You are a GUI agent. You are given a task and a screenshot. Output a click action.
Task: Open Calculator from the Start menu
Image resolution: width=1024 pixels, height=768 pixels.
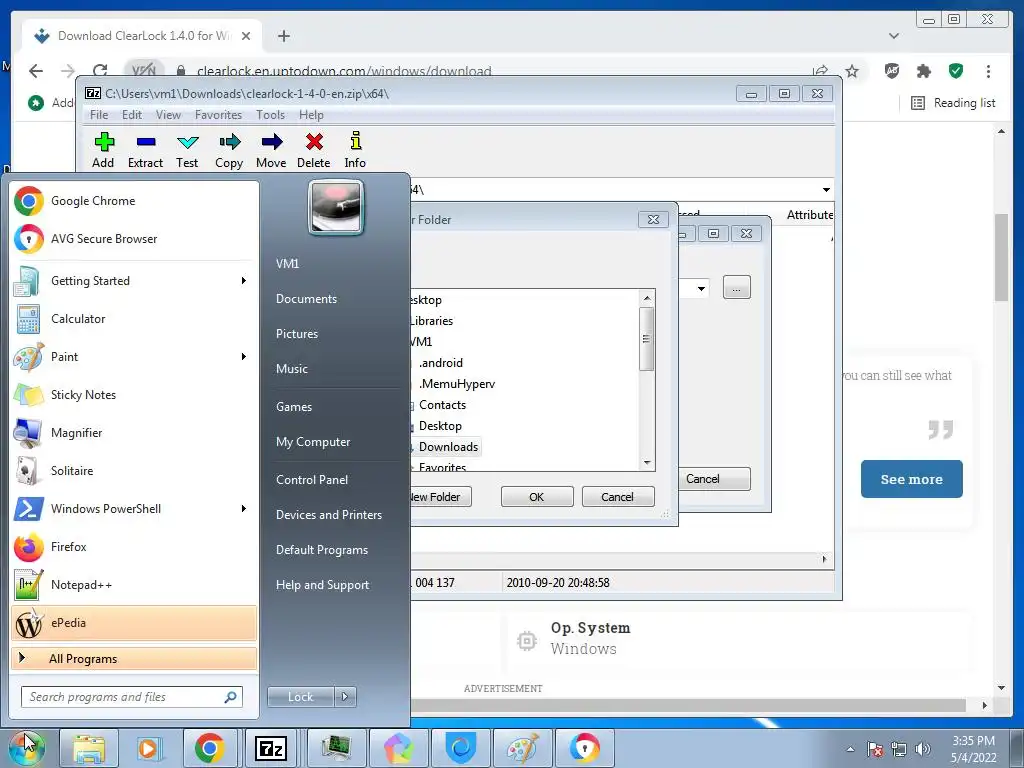click(x=134, y=319)
